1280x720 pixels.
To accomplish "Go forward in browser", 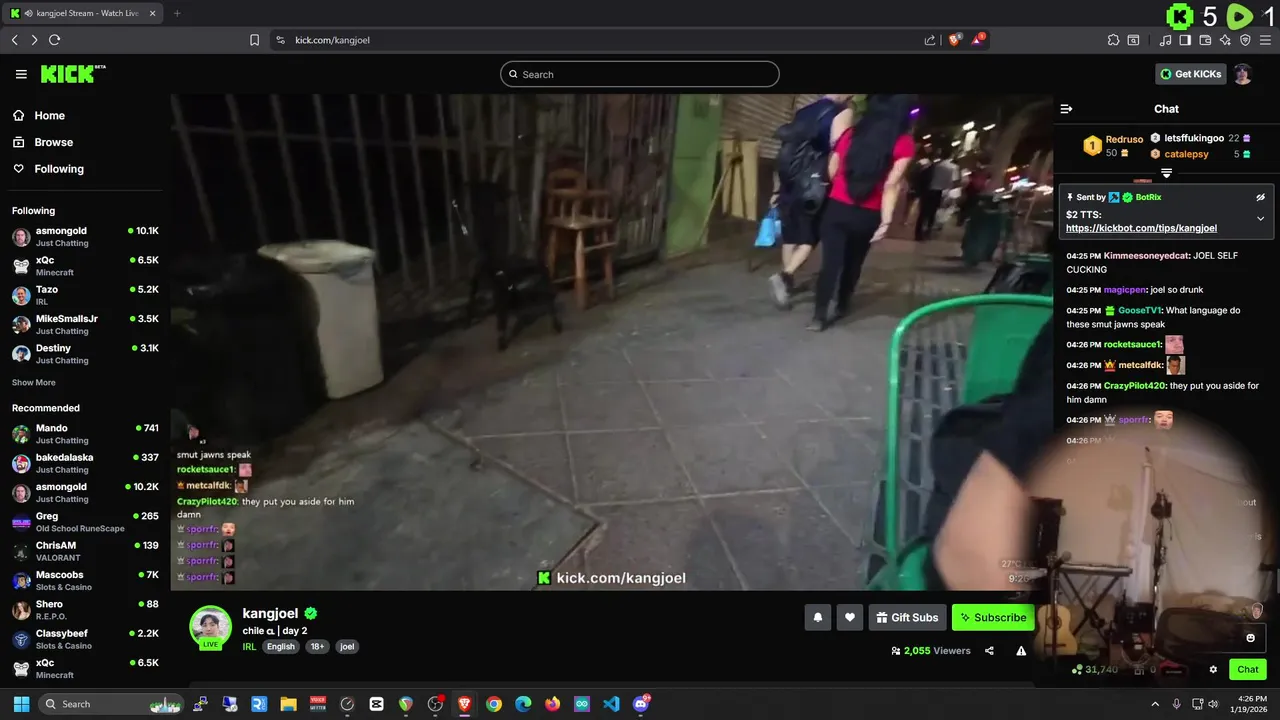I will coord(34,40).
